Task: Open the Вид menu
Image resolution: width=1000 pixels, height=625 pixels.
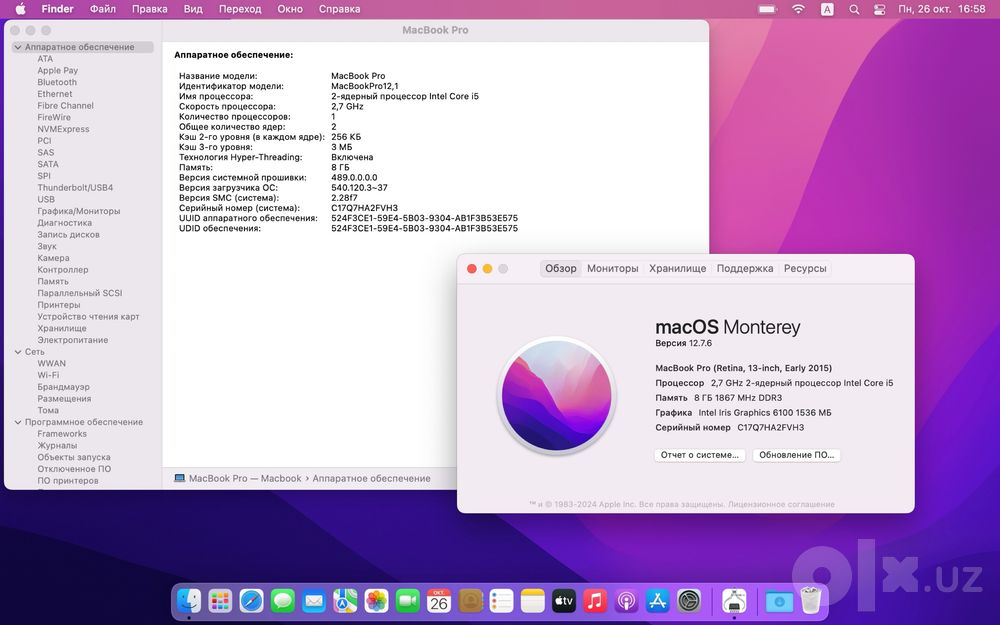Action: (193, 9)
